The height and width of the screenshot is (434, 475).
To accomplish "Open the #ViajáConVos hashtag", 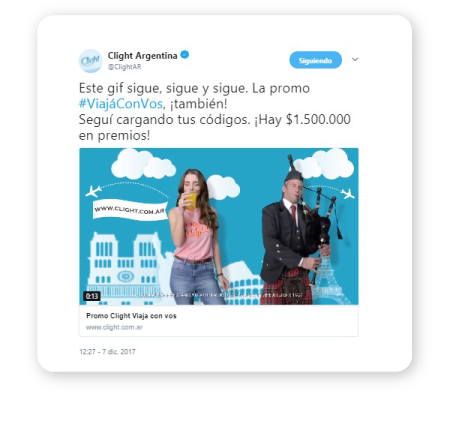I will 121,104.
